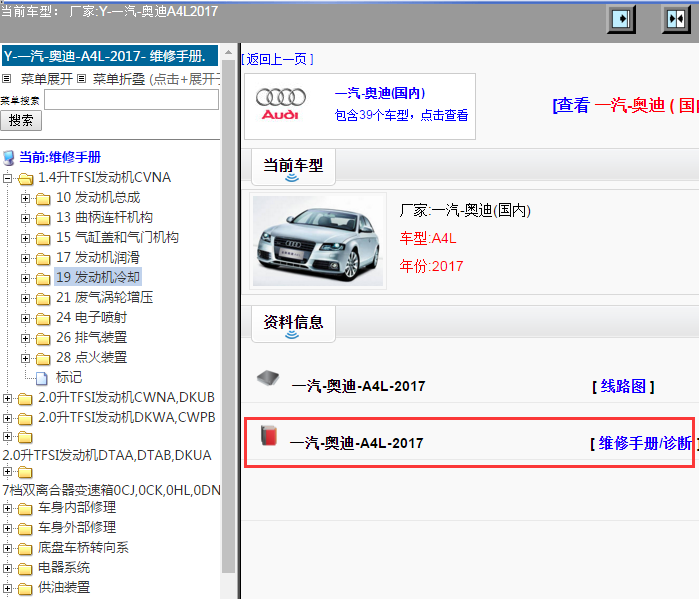Expand the 19 发动机冷却 node
Screen dimensions: 699x599
point(25,278)
